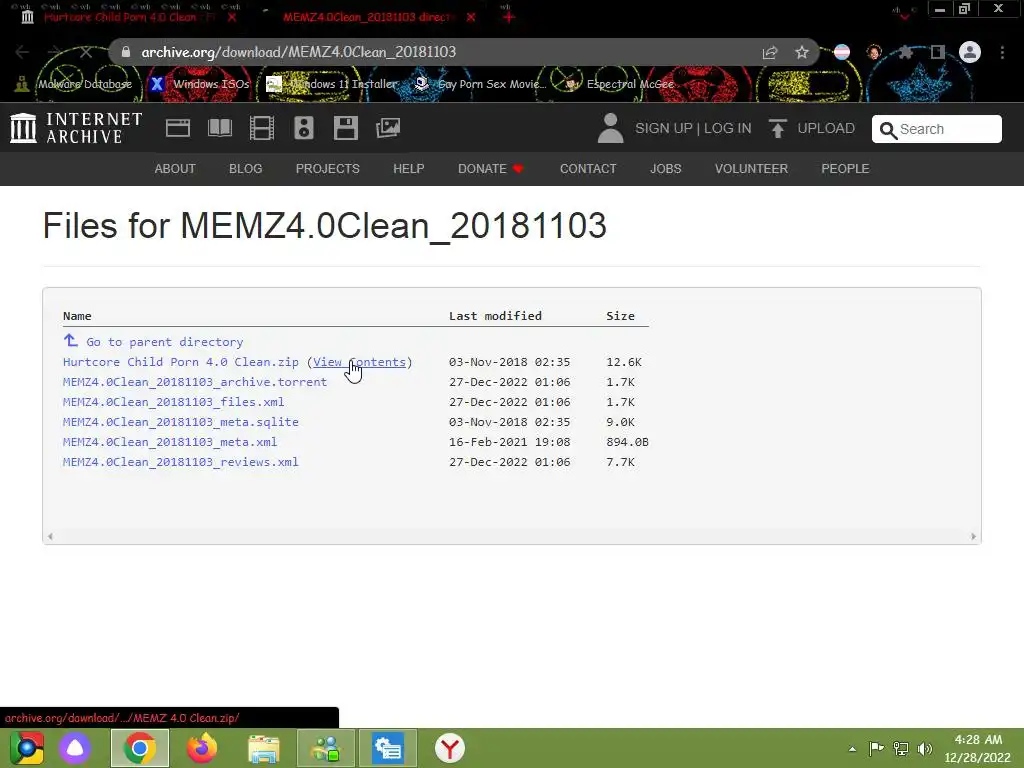
Task: Click the address bar URL
Action: pyautogui.click(x=298, y=52)
